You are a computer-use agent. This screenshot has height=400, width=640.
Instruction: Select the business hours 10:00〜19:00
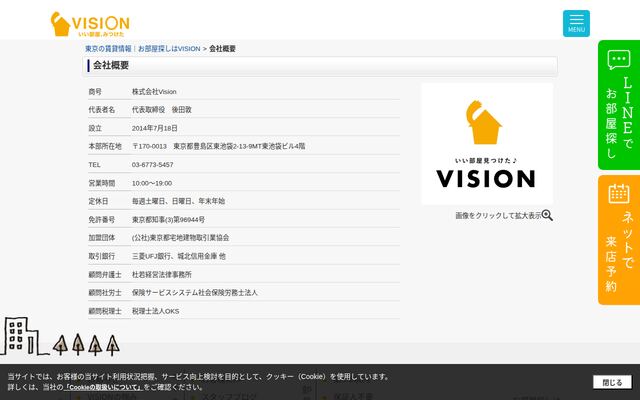(x=152, y=183)
